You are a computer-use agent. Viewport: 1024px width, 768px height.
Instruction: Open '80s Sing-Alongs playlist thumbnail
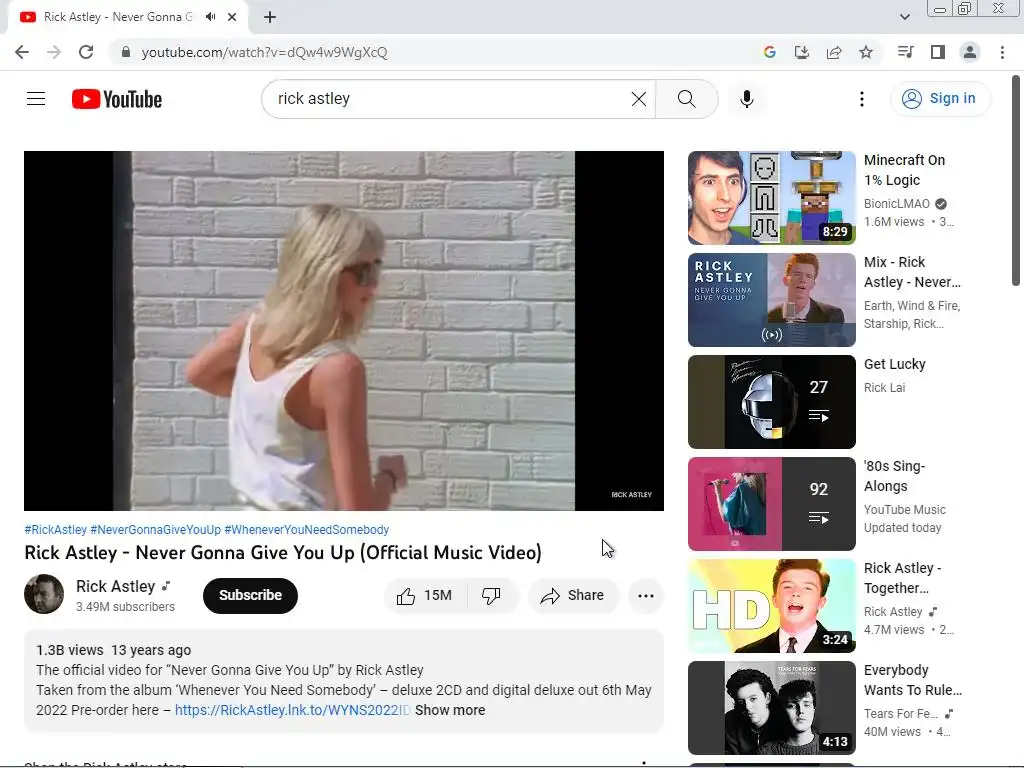pos(771,504)
